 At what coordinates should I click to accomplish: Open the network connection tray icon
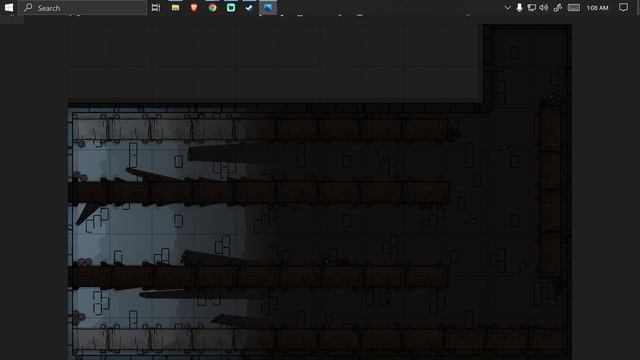coord(531,7)
